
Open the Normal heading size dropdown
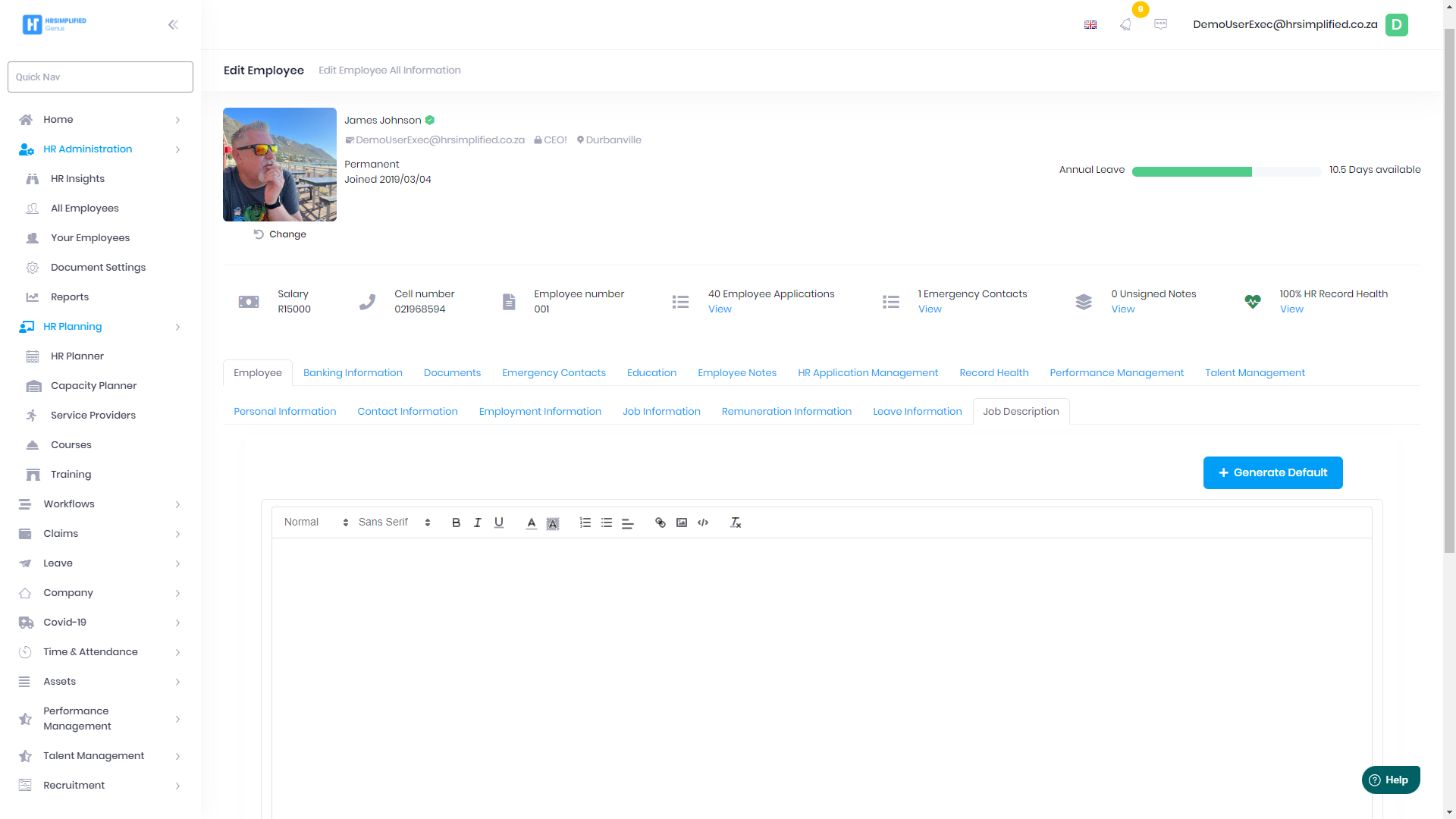coord(315,522)
